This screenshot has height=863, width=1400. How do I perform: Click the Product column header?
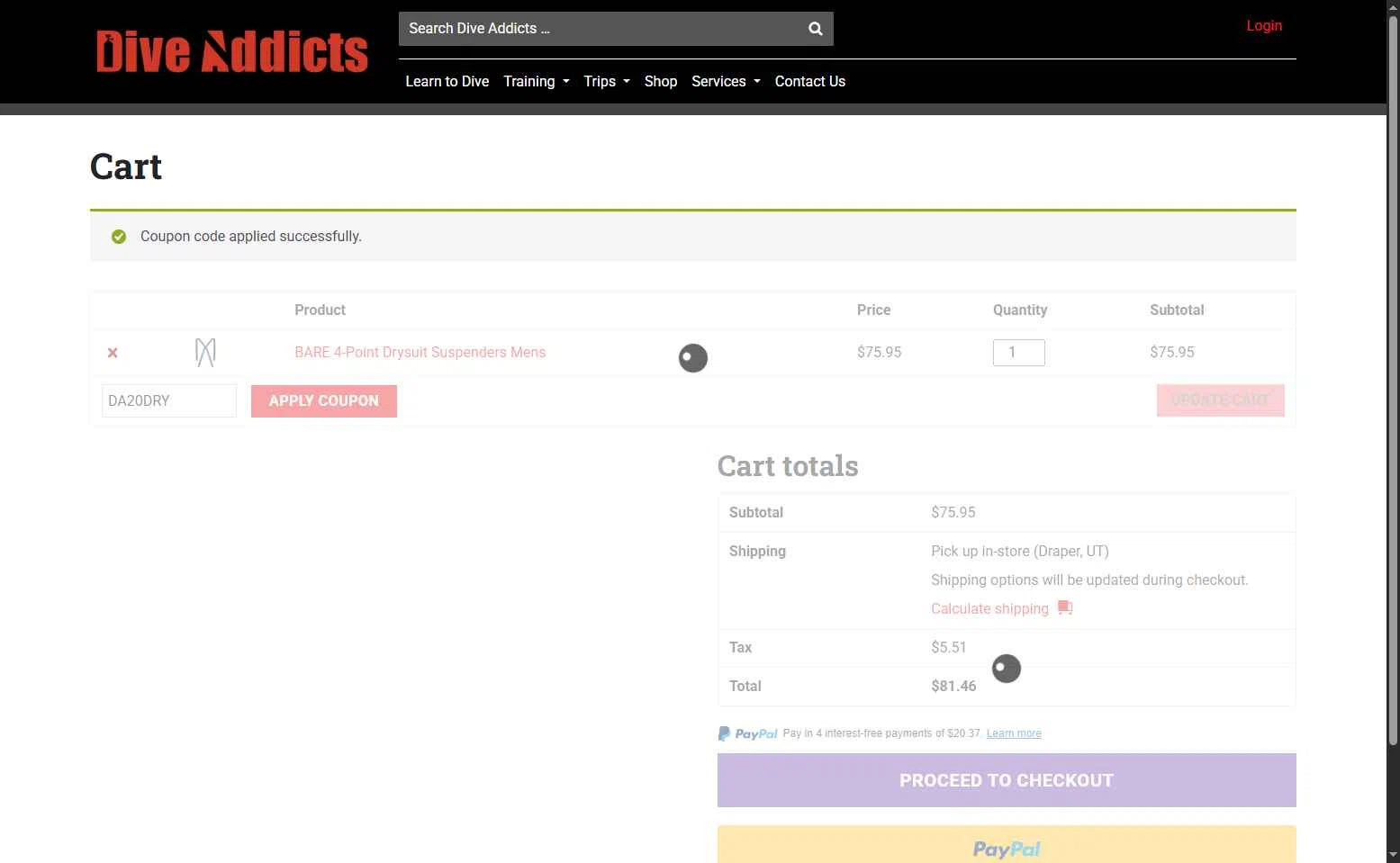point(320,310)
